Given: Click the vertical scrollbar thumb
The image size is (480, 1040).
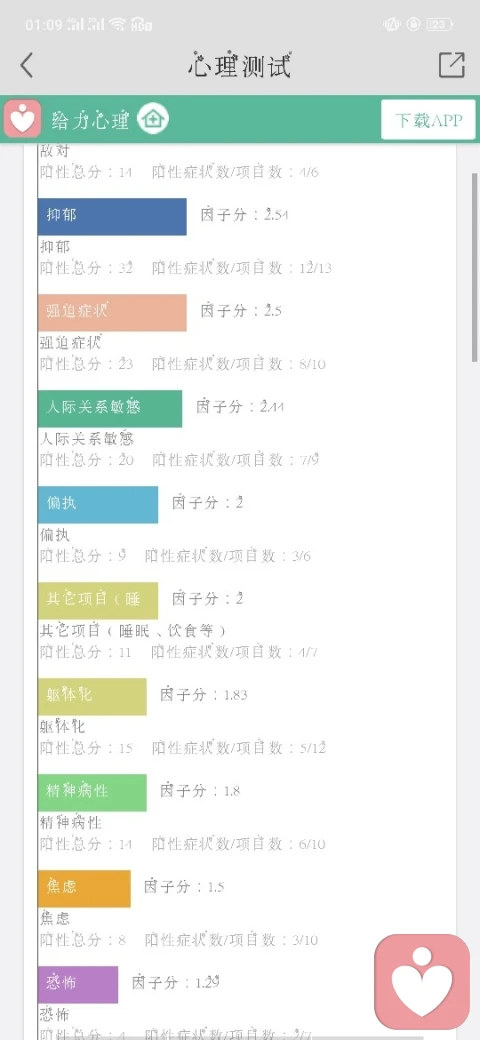Looking at the screenshot, I should [474, 267].
